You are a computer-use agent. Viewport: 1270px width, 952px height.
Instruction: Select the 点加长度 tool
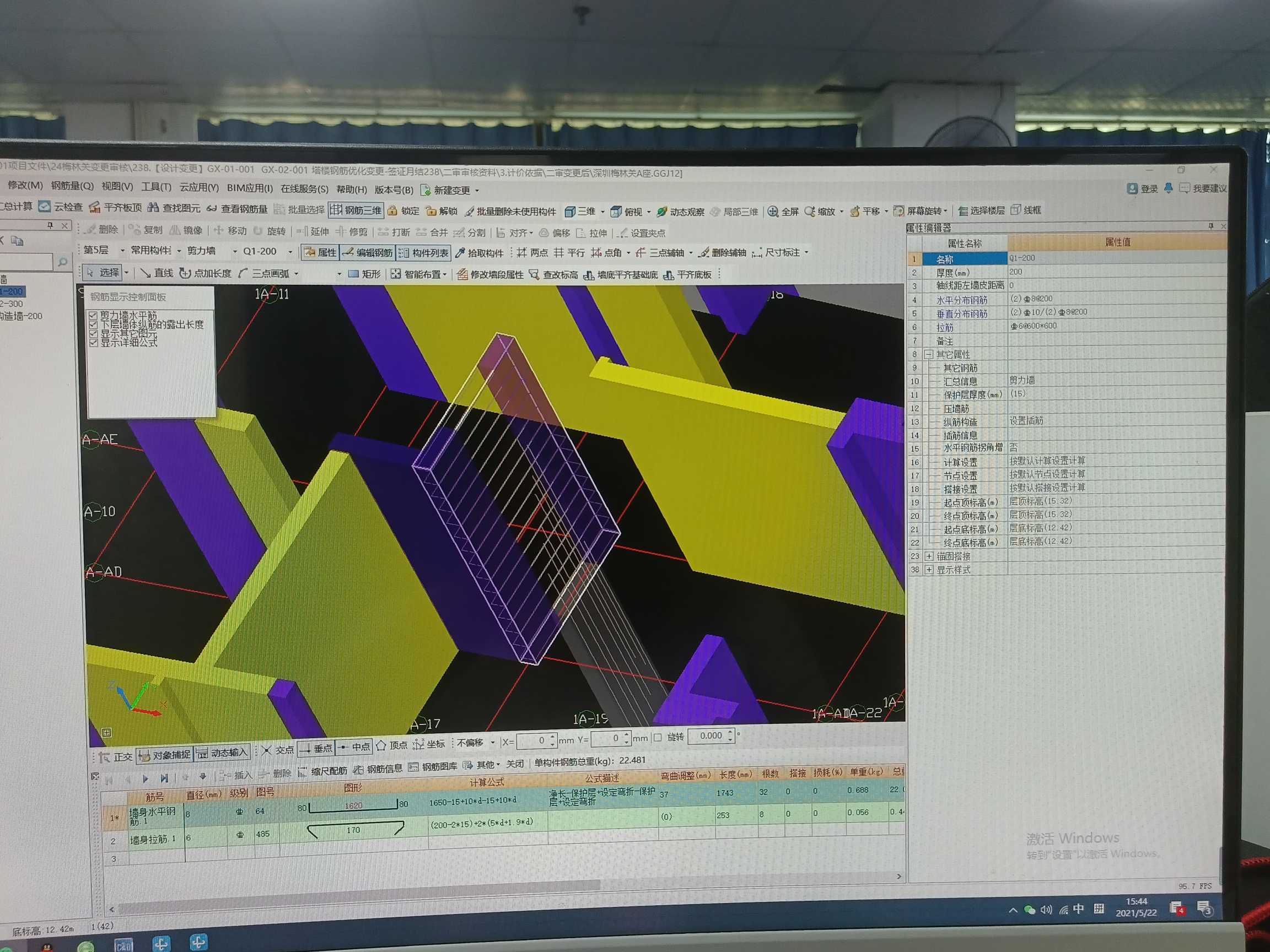point(205,274)
